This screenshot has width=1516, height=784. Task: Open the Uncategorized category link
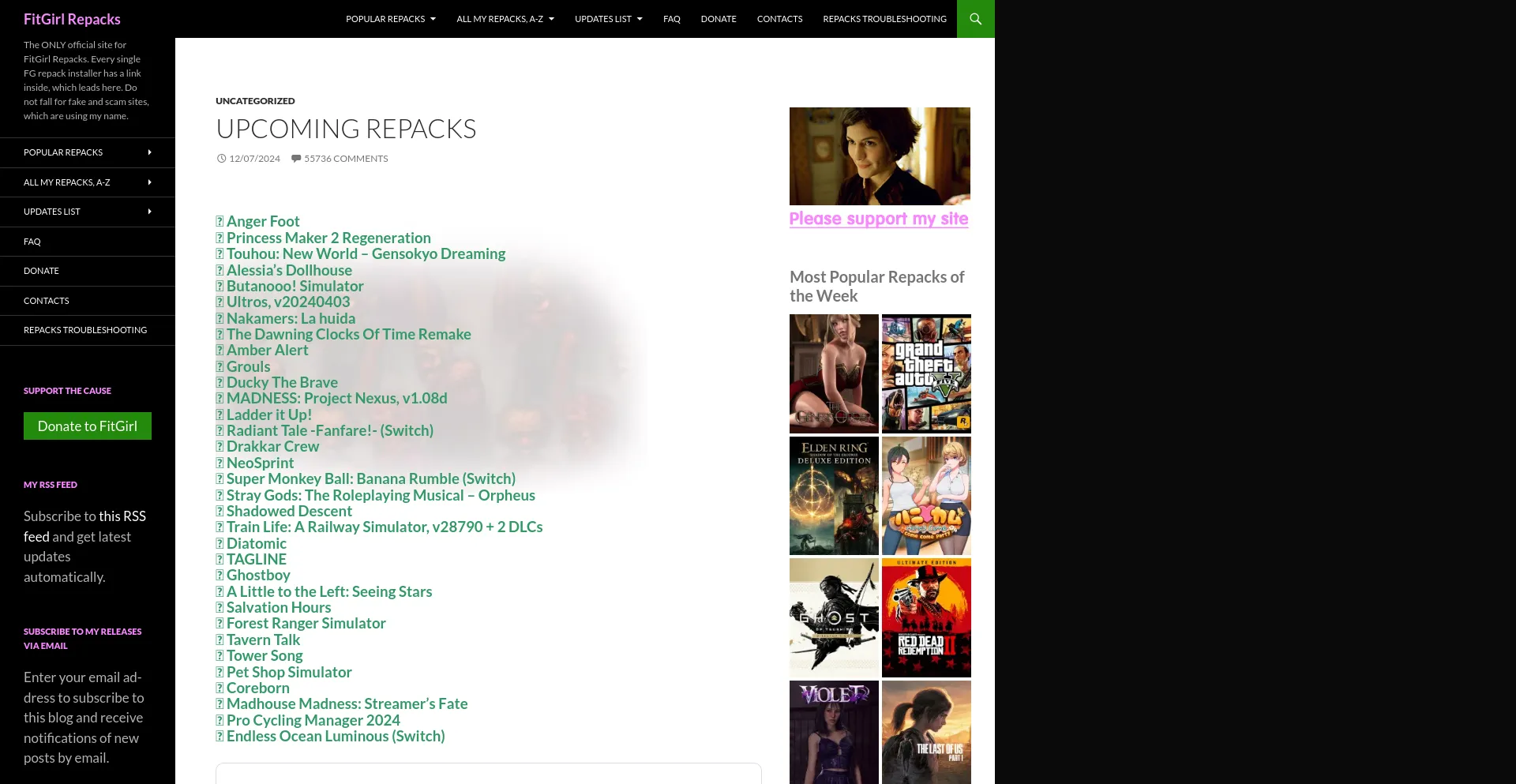255,101
